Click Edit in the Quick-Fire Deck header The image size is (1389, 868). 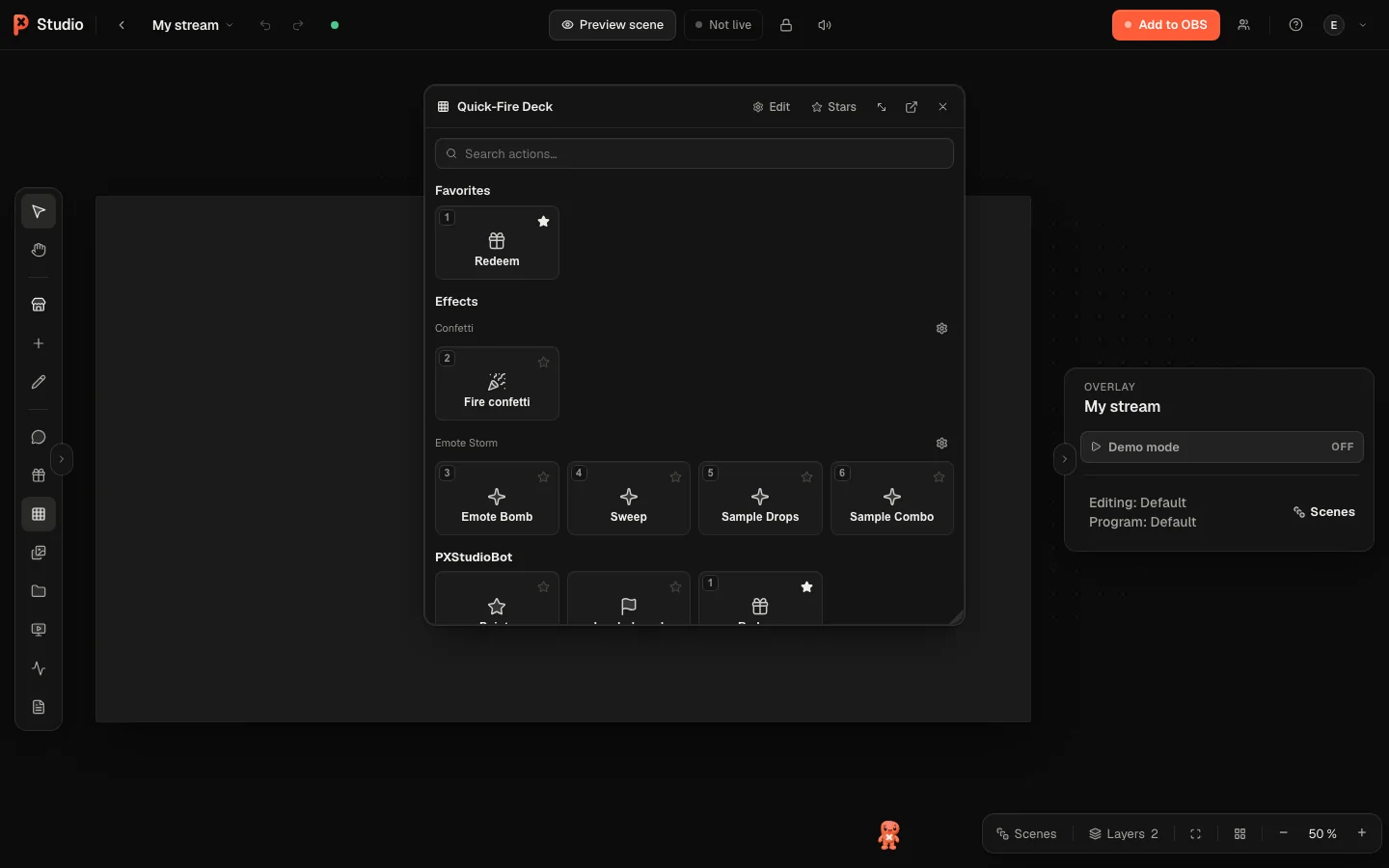772,107
